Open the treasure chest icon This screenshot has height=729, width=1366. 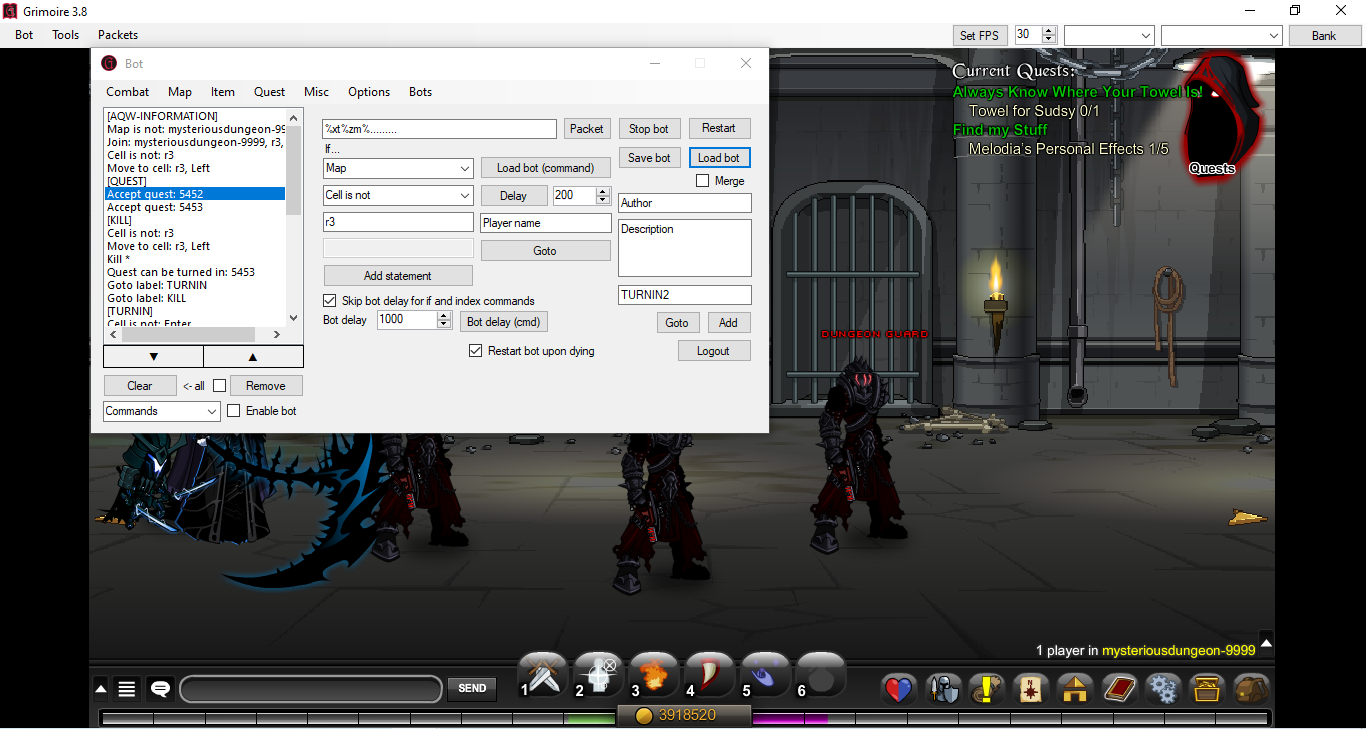[x=1207, y=689]
